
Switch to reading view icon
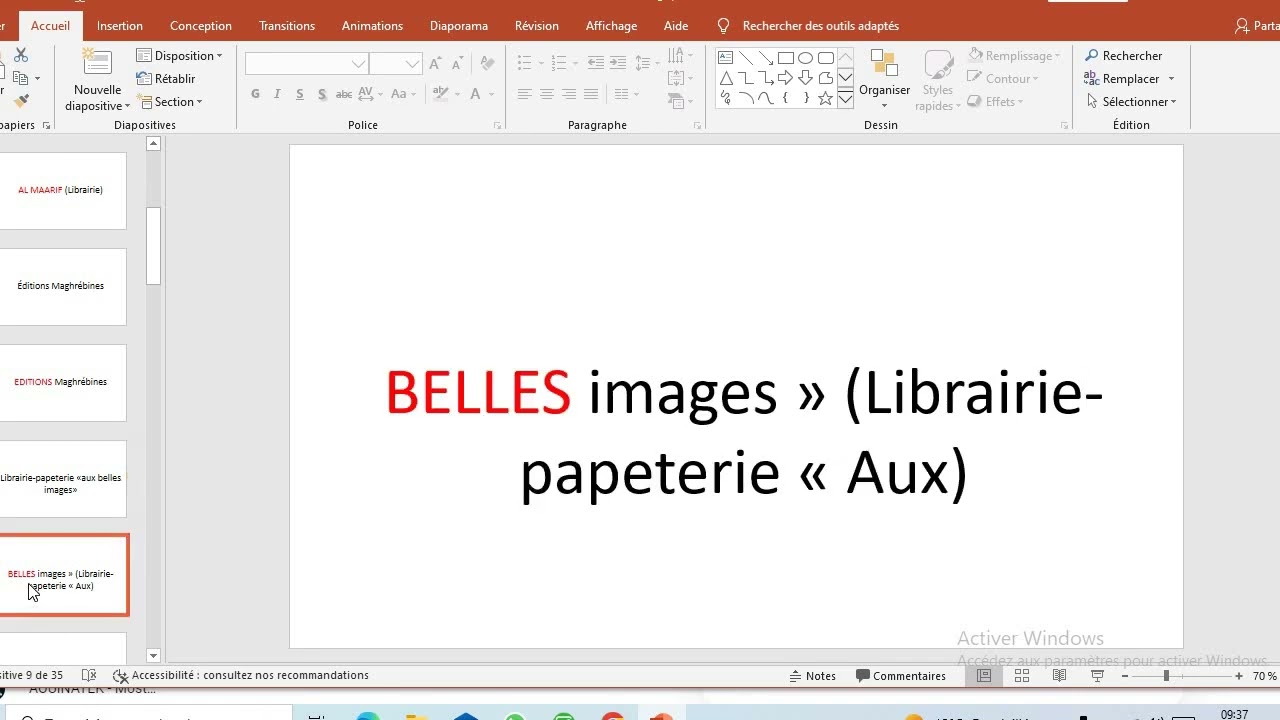[x=1059, y=676]
